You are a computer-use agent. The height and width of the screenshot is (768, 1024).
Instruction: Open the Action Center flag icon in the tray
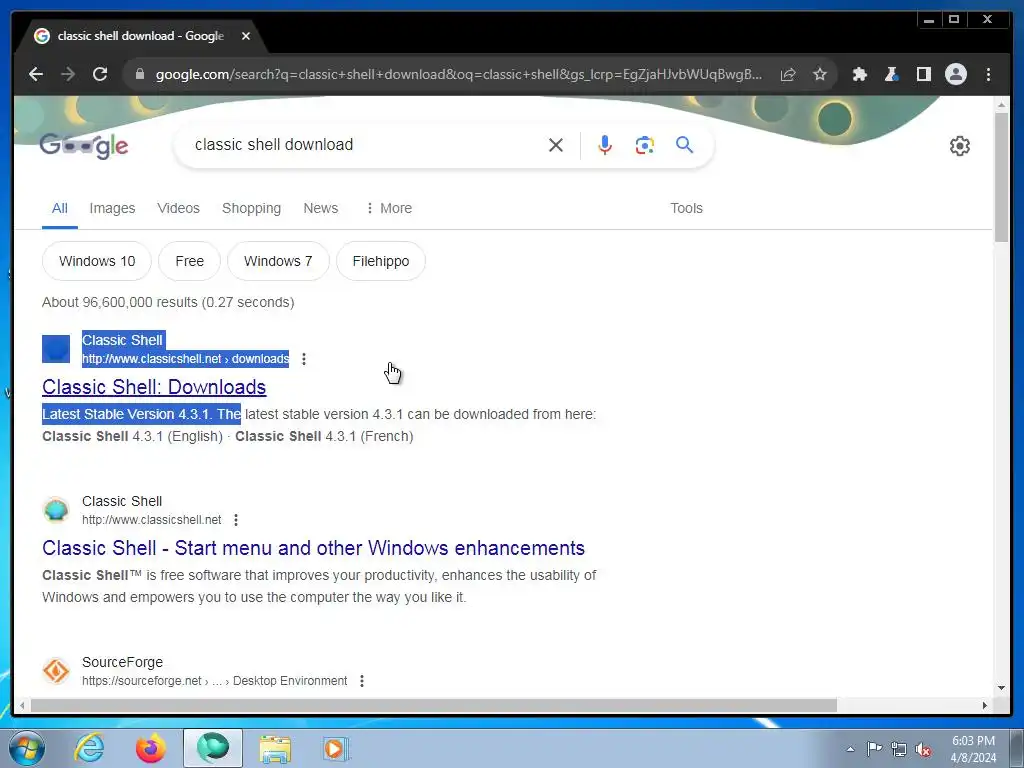(874, 749)
